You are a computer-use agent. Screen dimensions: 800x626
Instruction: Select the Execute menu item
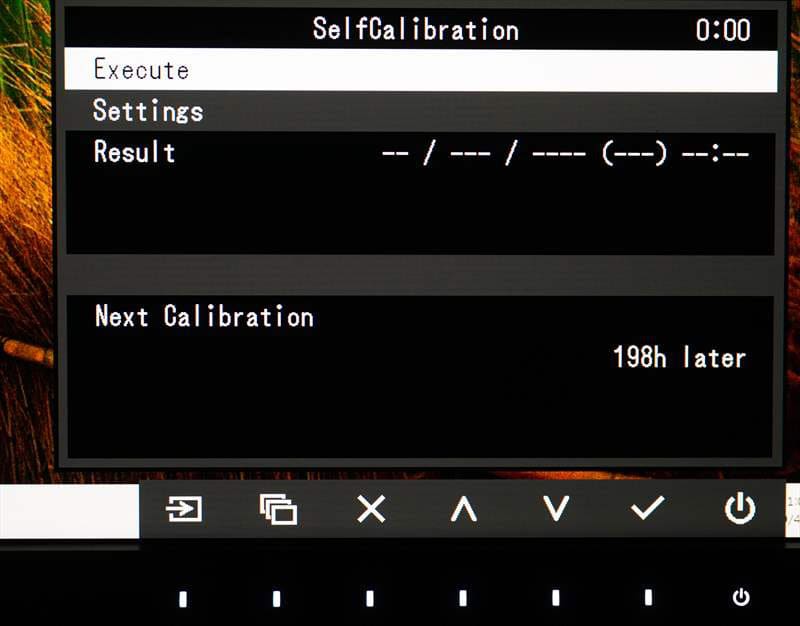coord(141,70)
